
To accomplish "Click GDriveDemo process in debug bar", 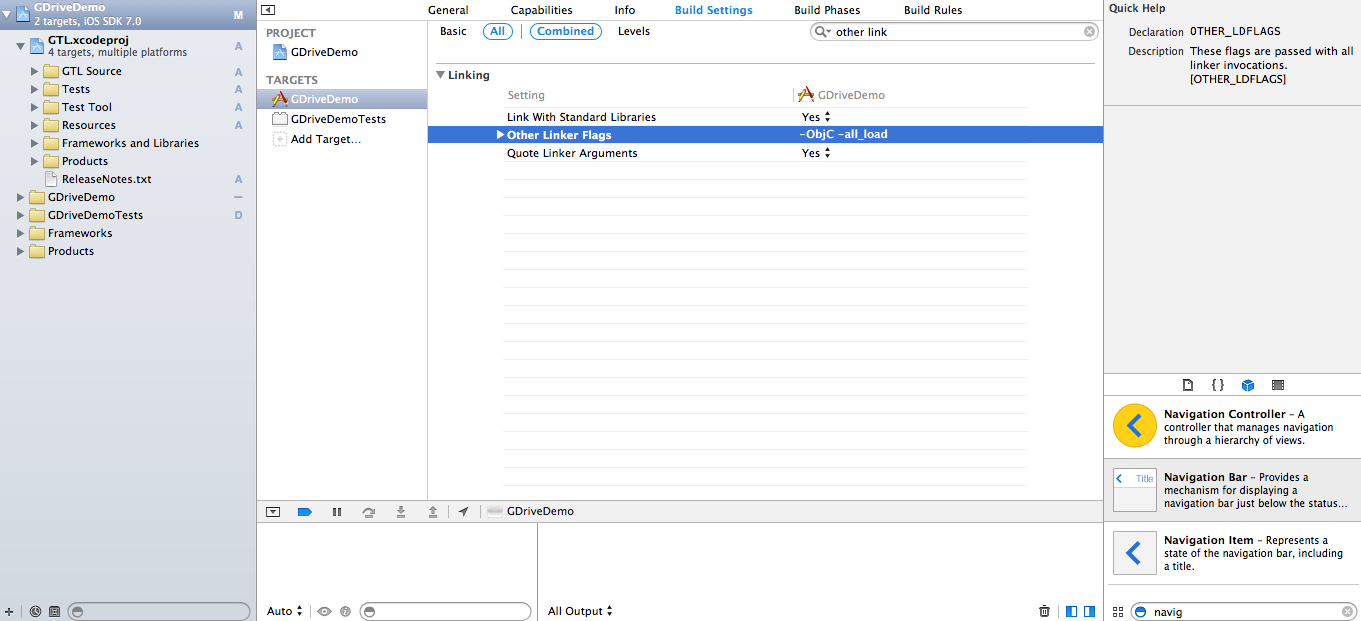I will click(530, 511).
